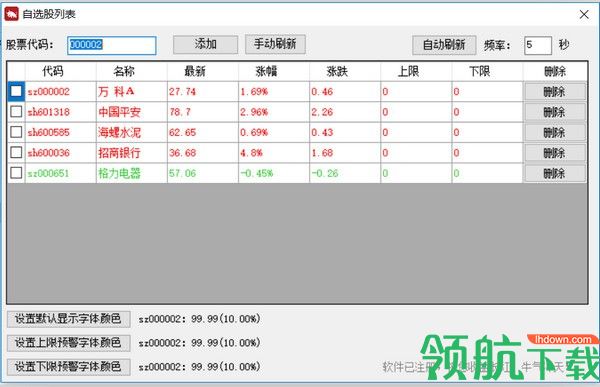This screenshot has height=387, width=600.
Task: Click the 中国平安 name cell
Action: (132, 112)
